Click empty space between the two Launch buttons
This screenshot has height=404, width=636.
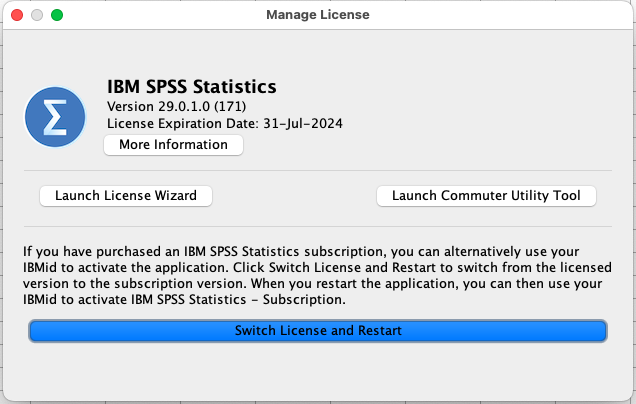click(295, 196)
